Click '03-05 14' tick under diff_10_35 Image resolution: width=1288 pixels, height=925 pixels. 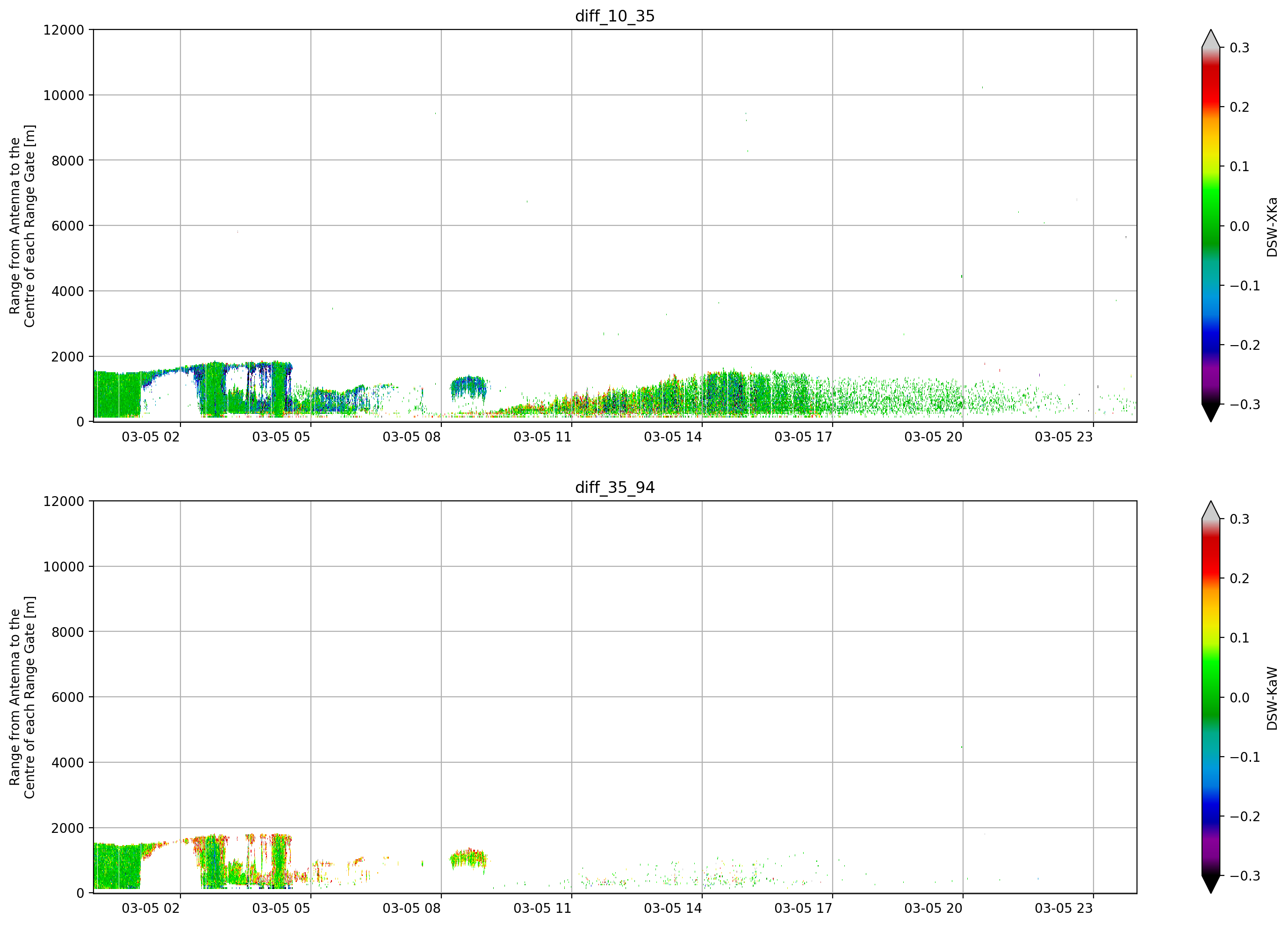pyautogui.click(x=673, y=437)
